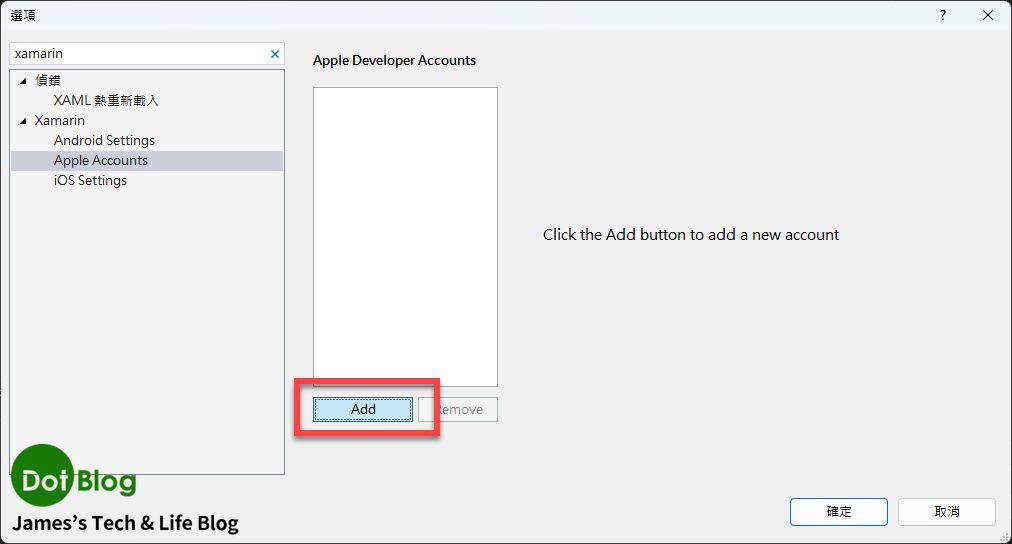
Task: Click inside the empty accounts list
Action: [405, 236]
